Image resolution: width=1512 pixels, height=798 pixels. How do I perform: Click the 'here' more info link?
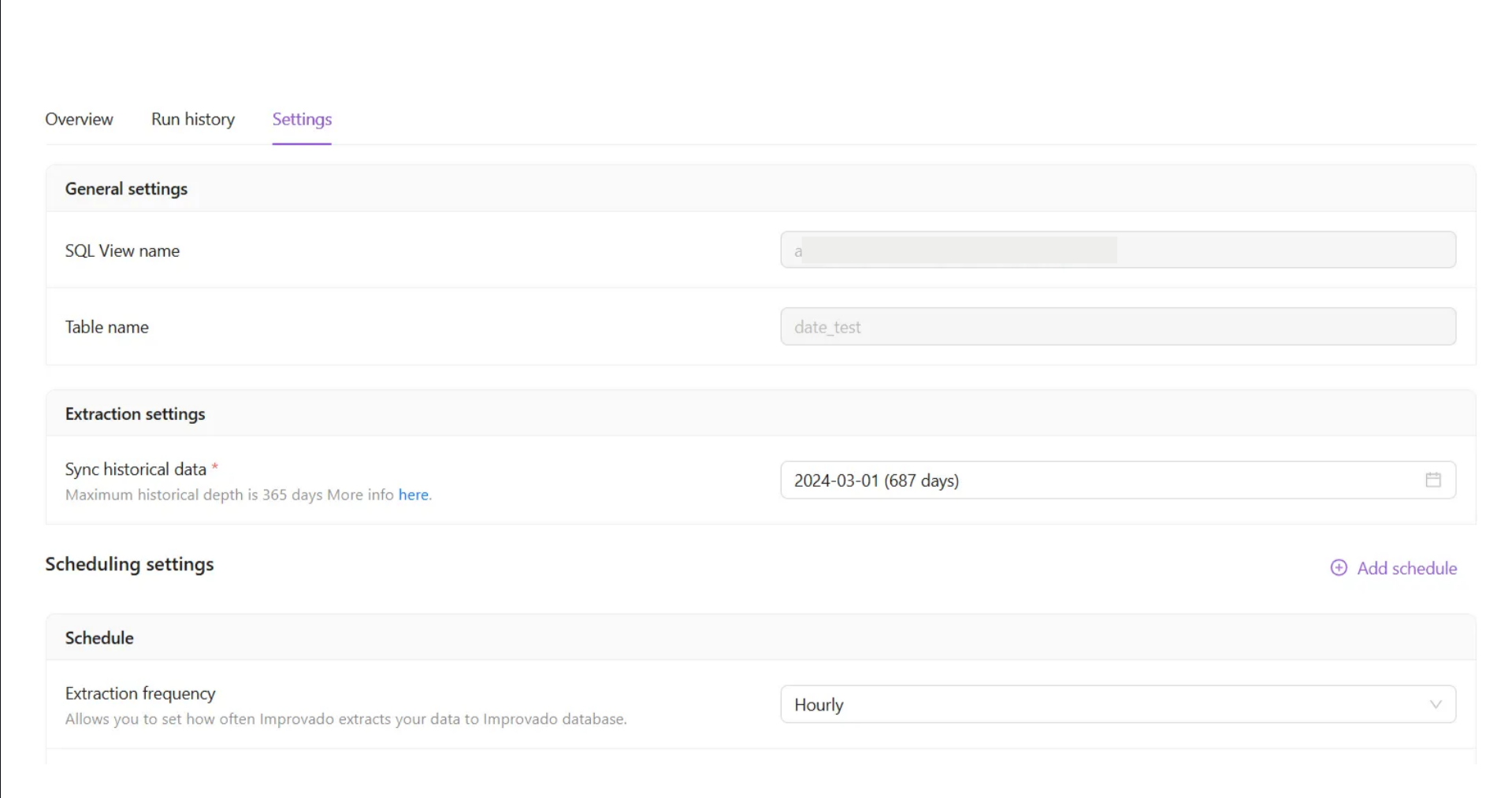(x=413, y=495)
